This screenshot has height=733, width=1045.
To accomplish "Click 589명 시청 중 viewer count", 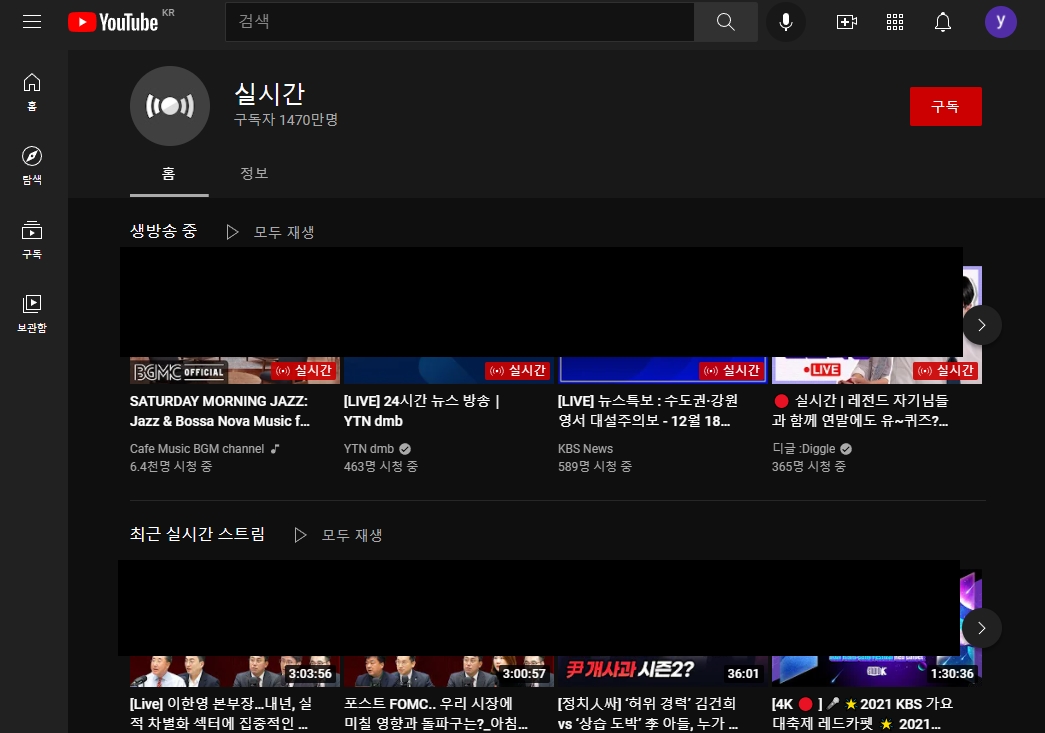I will [x=594, y=466].
